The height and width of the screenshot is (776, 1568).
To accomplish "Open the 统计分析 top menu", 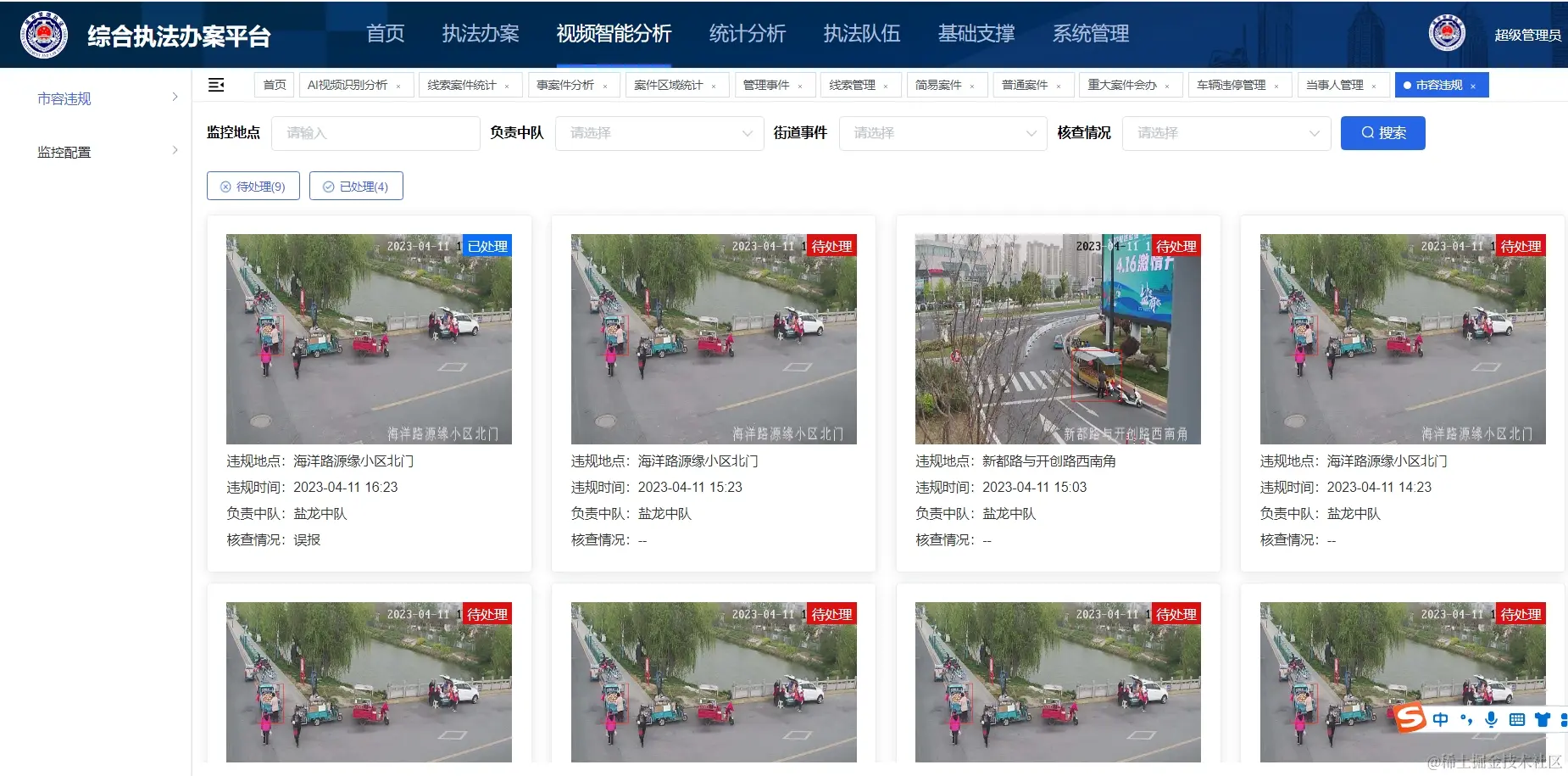I will (748, 34).
